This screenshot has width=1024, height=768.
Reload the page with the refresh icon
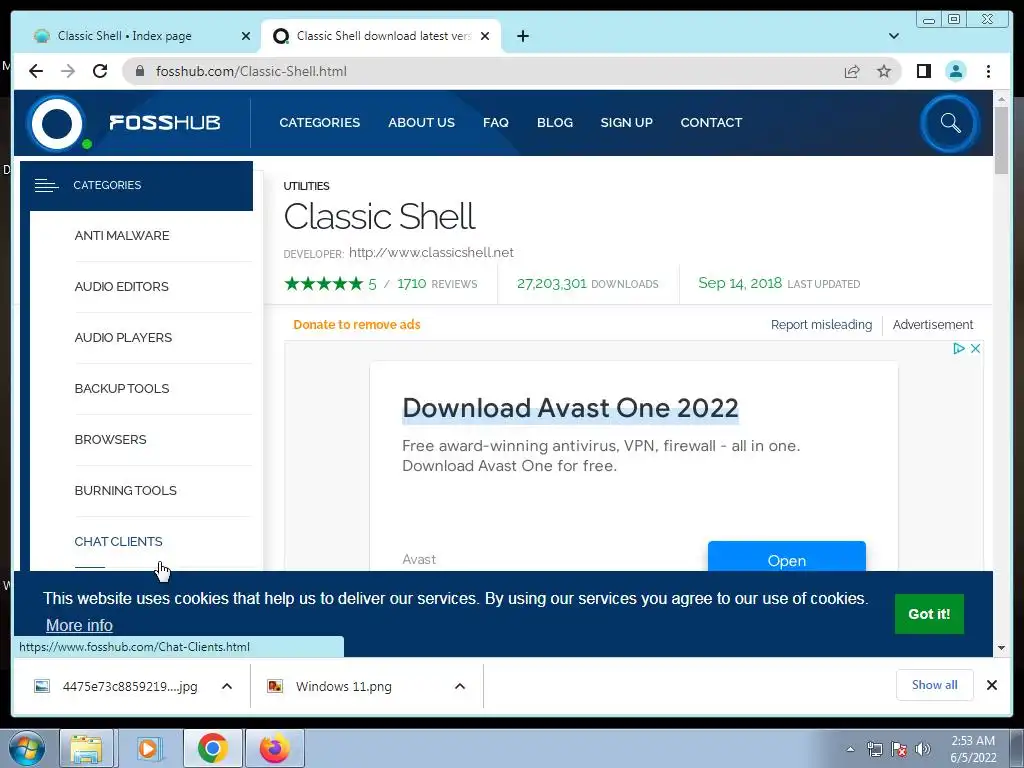pyautogui.click(x=100, y=71)
